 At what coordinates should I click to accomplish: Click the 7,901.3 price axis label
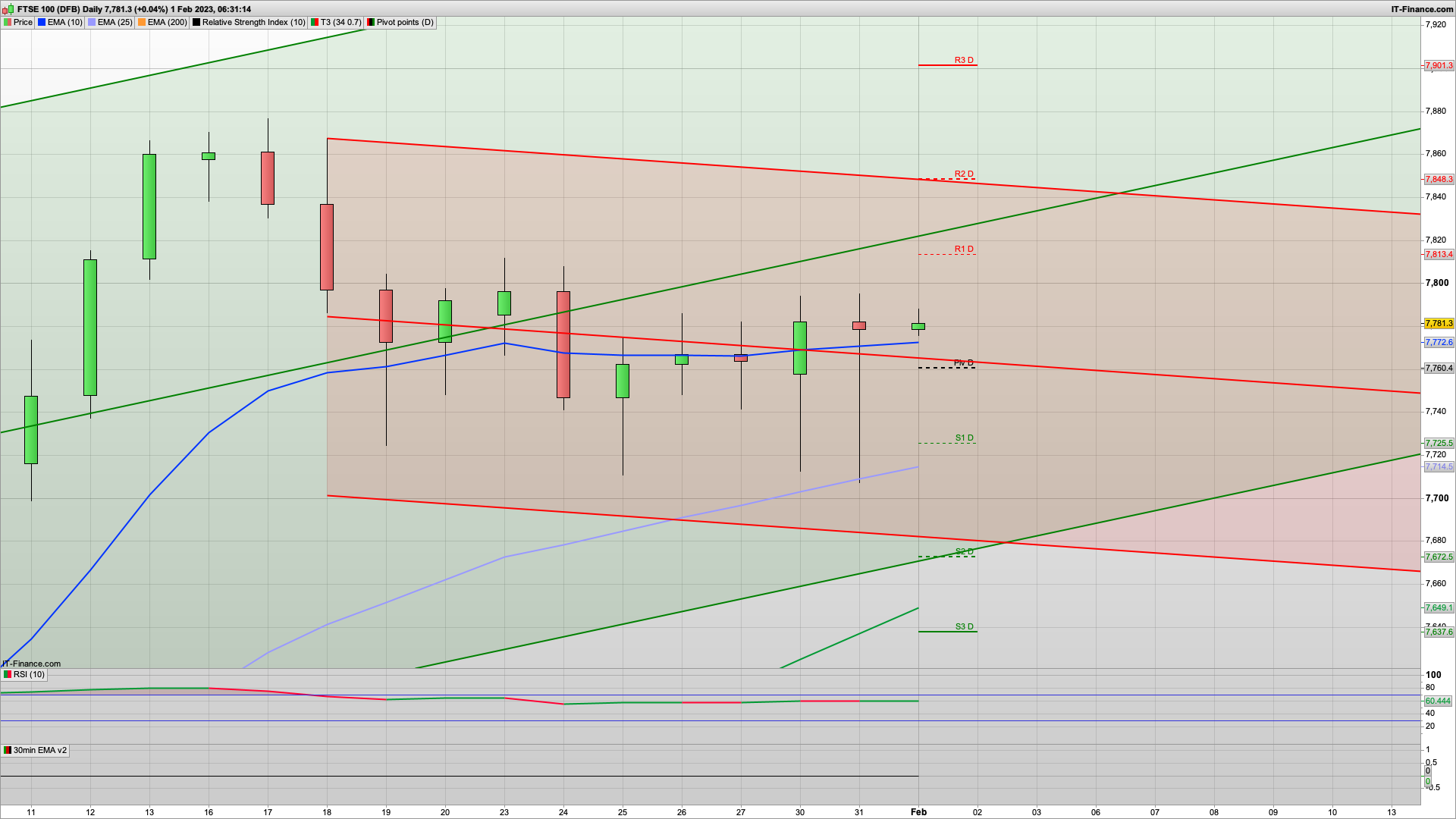point(1439,66)
